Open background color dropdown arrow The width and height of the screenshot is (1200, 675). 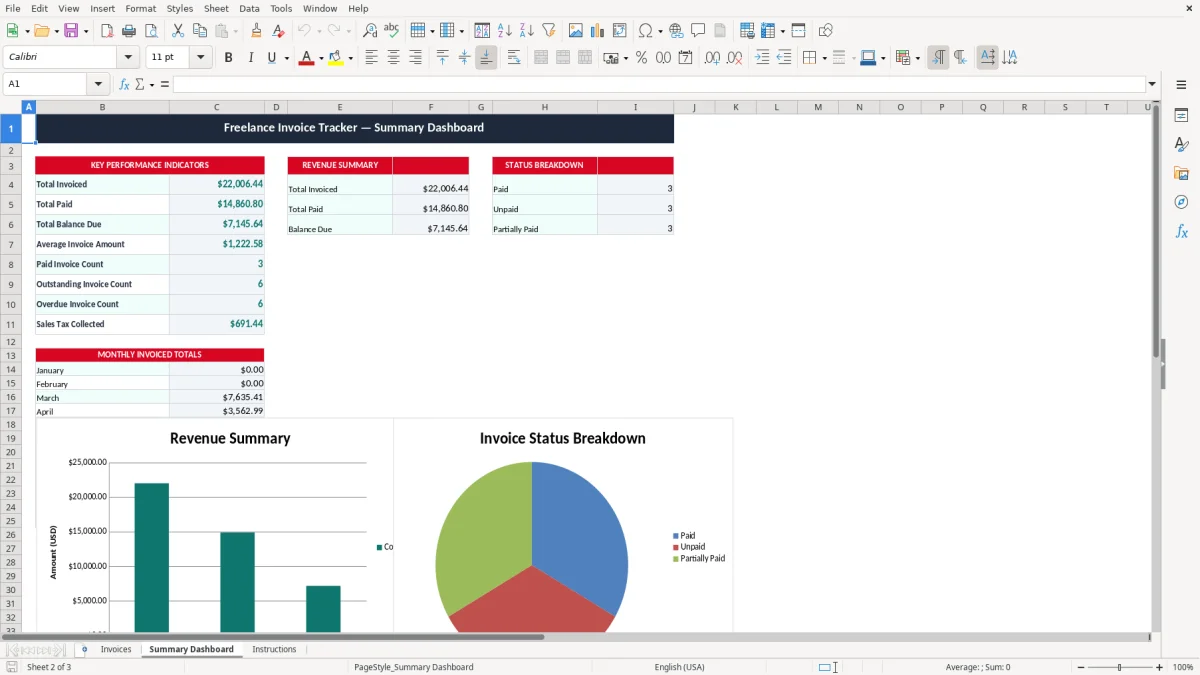tap(350, 58)
